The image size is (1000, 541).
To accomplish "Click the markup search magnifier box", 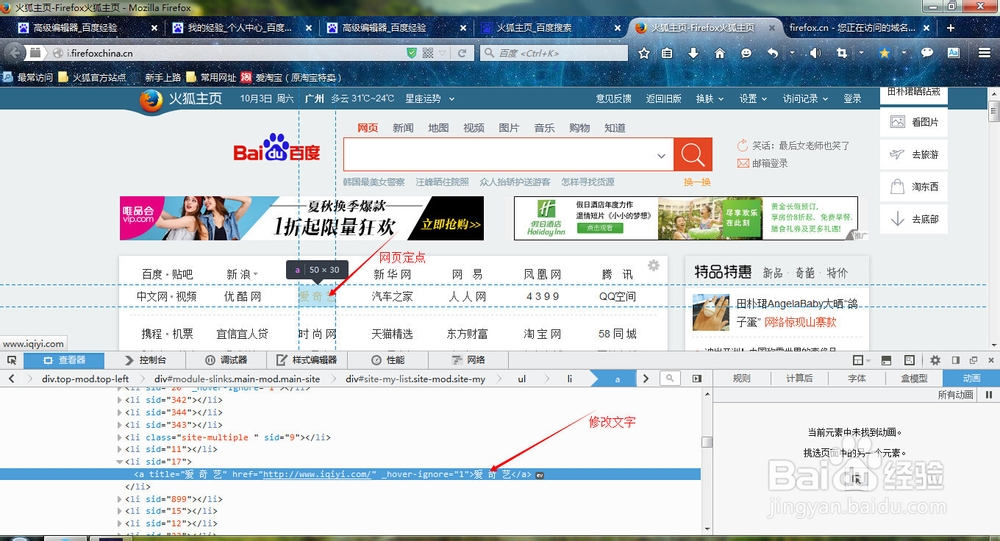I will click(670, 378).
